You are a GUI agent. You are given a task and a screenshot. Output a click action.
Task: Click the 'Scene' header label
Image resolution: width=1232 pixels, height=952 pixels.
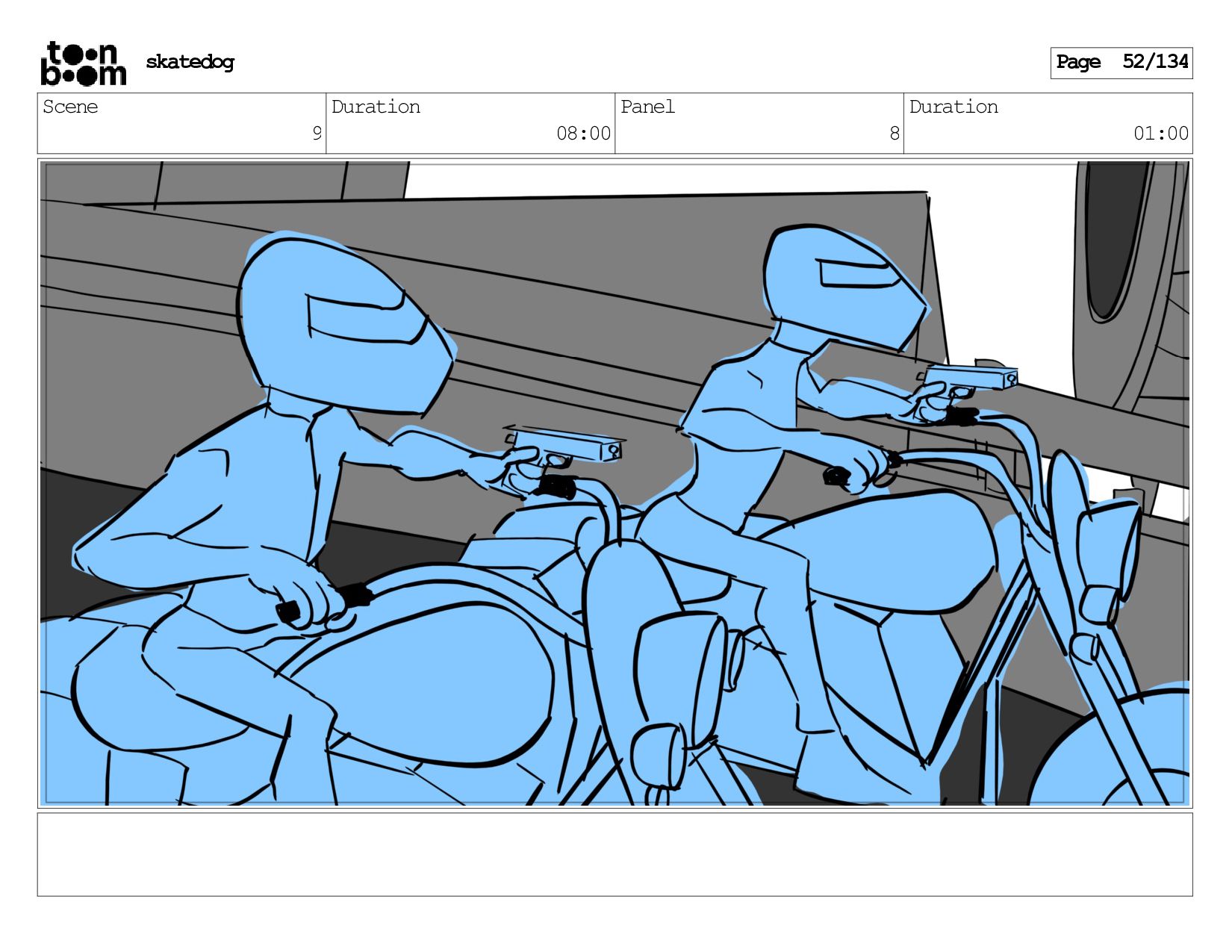point(70,107)
